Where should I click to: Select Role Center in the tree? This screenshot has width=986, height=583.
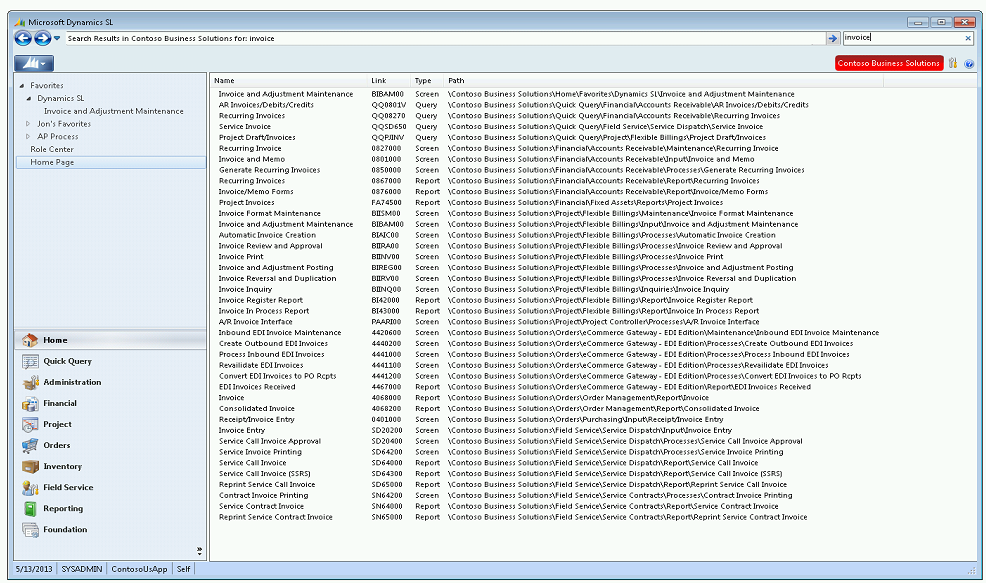tap(52, 149)
